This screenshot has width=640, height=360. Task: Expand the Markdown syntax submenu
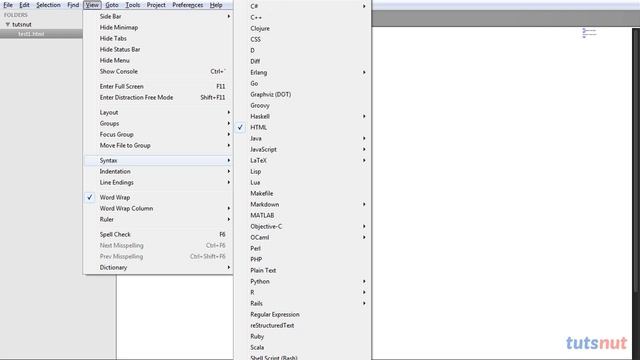tap(302, 204)
